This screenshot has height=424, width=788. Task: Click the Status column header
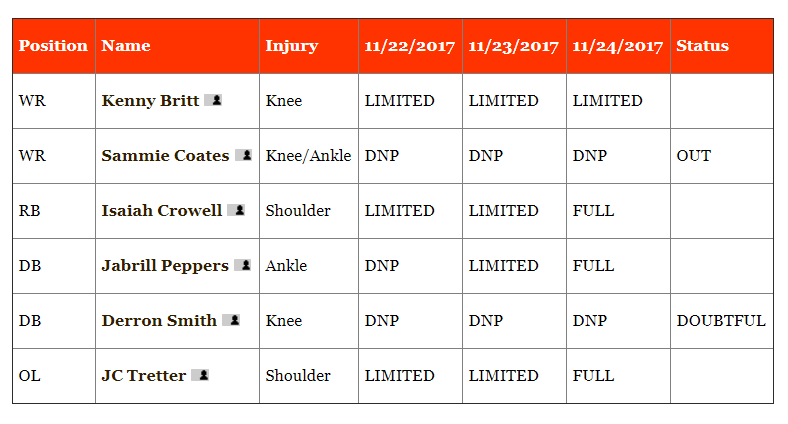pos(702,46)
